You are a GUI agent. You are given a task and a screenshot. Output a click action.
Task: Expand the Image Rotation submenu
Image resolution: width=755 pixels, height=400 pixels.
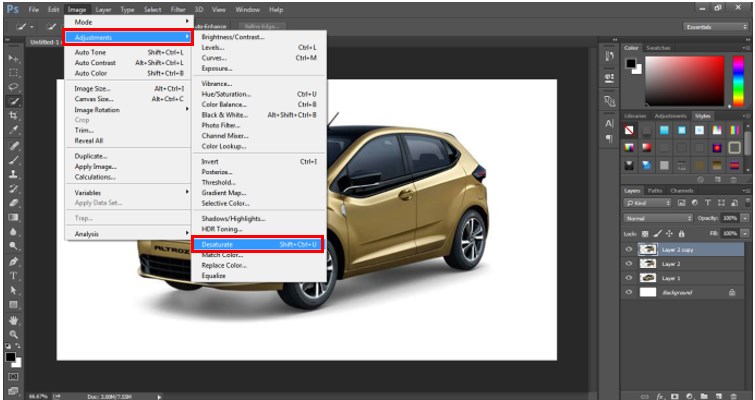(128, 110)
